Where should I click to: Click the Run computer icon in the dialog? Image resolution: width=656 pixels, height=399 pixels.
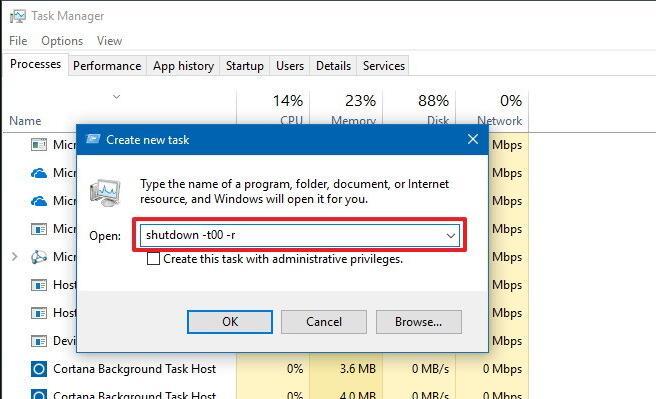105,192
